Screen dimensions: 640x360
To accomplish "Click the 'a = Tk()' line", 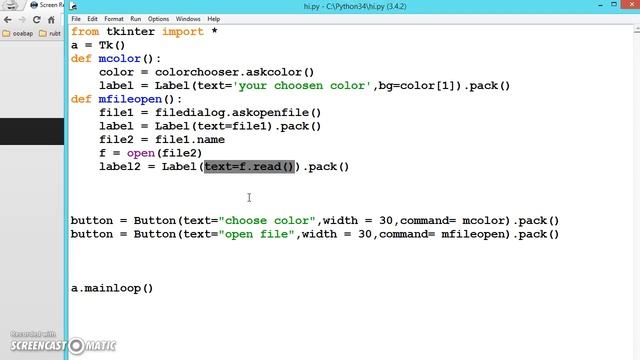I will coord(98,45).
